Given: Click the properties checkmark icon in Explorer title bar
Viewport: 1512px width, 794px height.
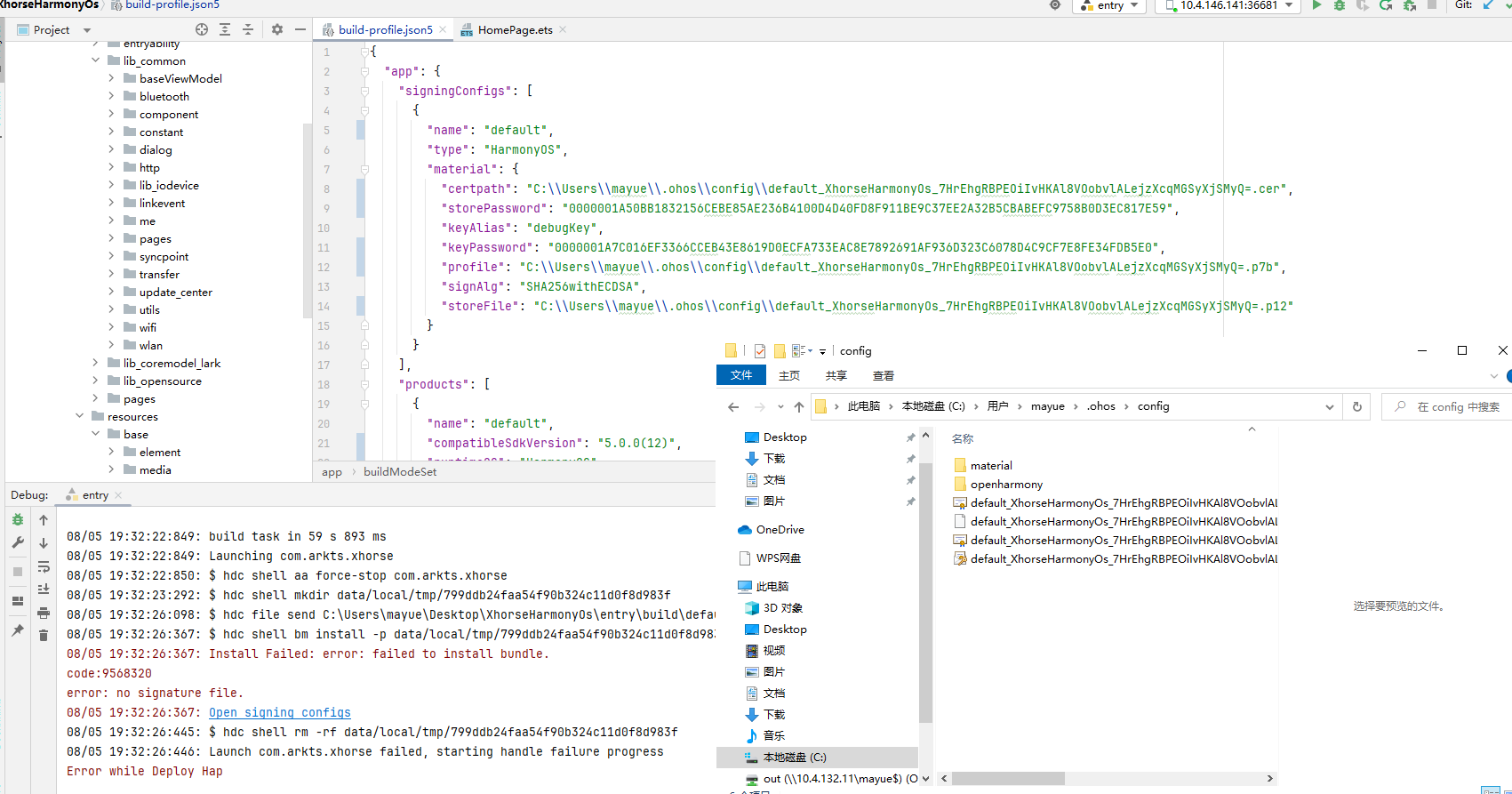Looking at the screenshot, I should pos(760,351).
